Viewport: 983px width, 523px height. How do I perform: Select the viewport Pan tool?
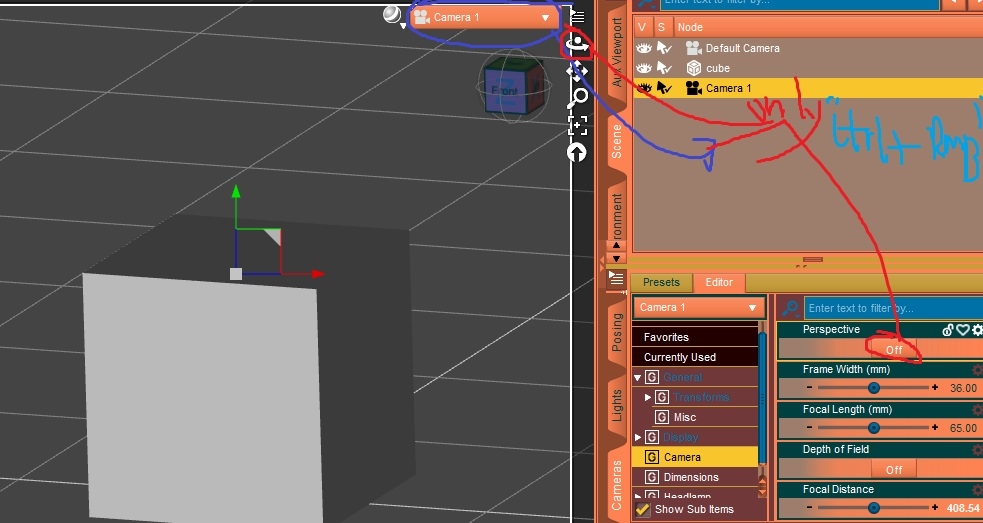(x=577, y=71)
